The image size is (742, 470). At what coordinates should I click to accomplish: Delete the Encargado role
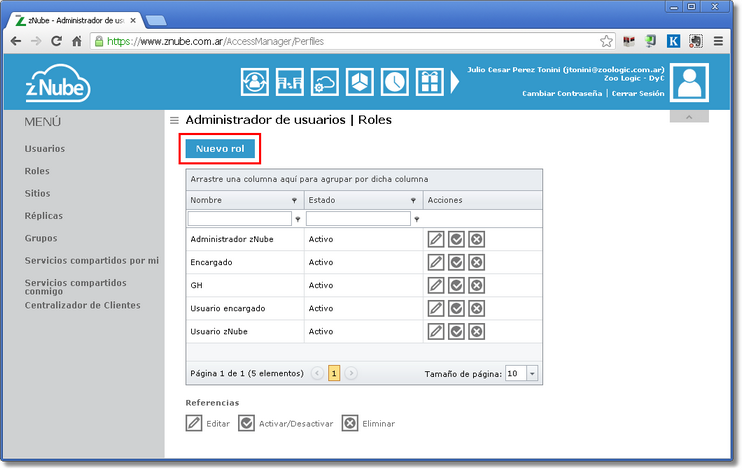[x=476, y=262]
